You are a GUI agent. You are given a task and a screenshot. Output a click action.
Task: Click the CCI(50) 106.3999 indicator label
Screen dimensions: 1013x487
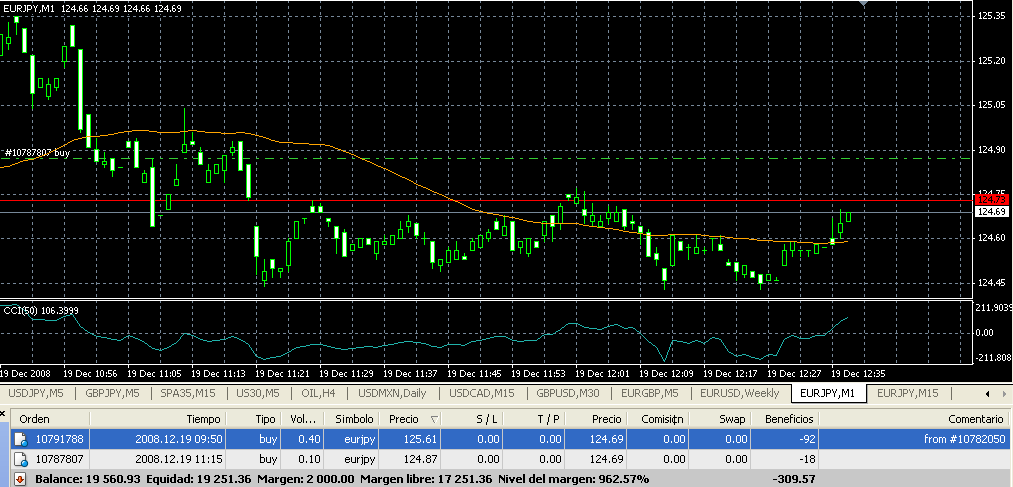tap(41, 311)
